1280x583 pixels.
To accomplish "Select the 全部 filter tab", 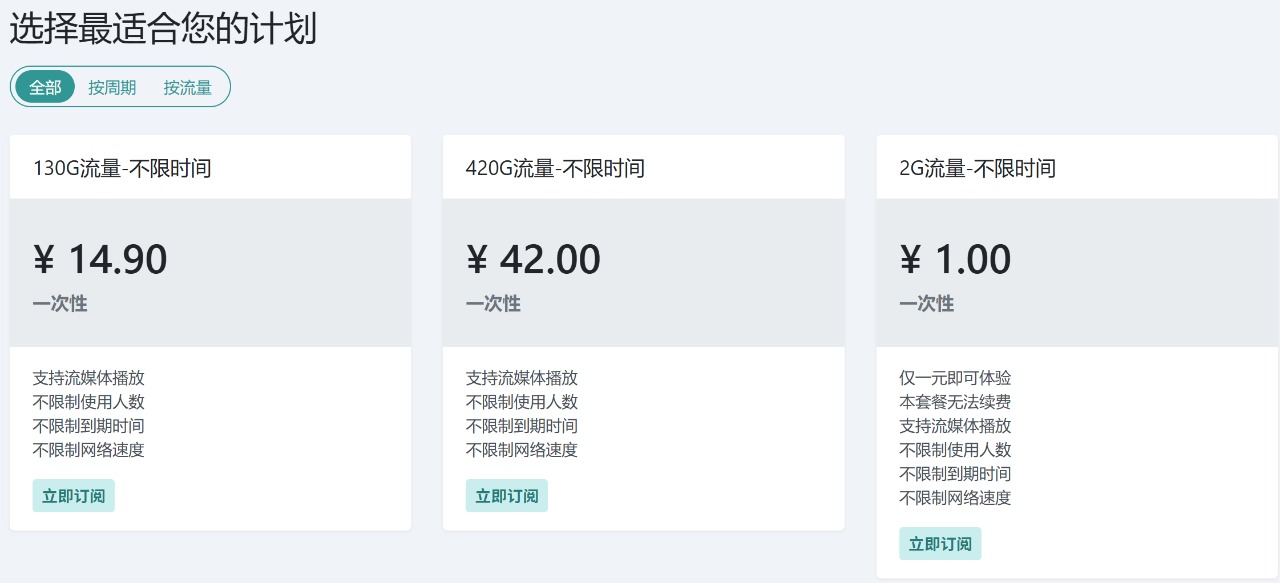I will (45, 87).
